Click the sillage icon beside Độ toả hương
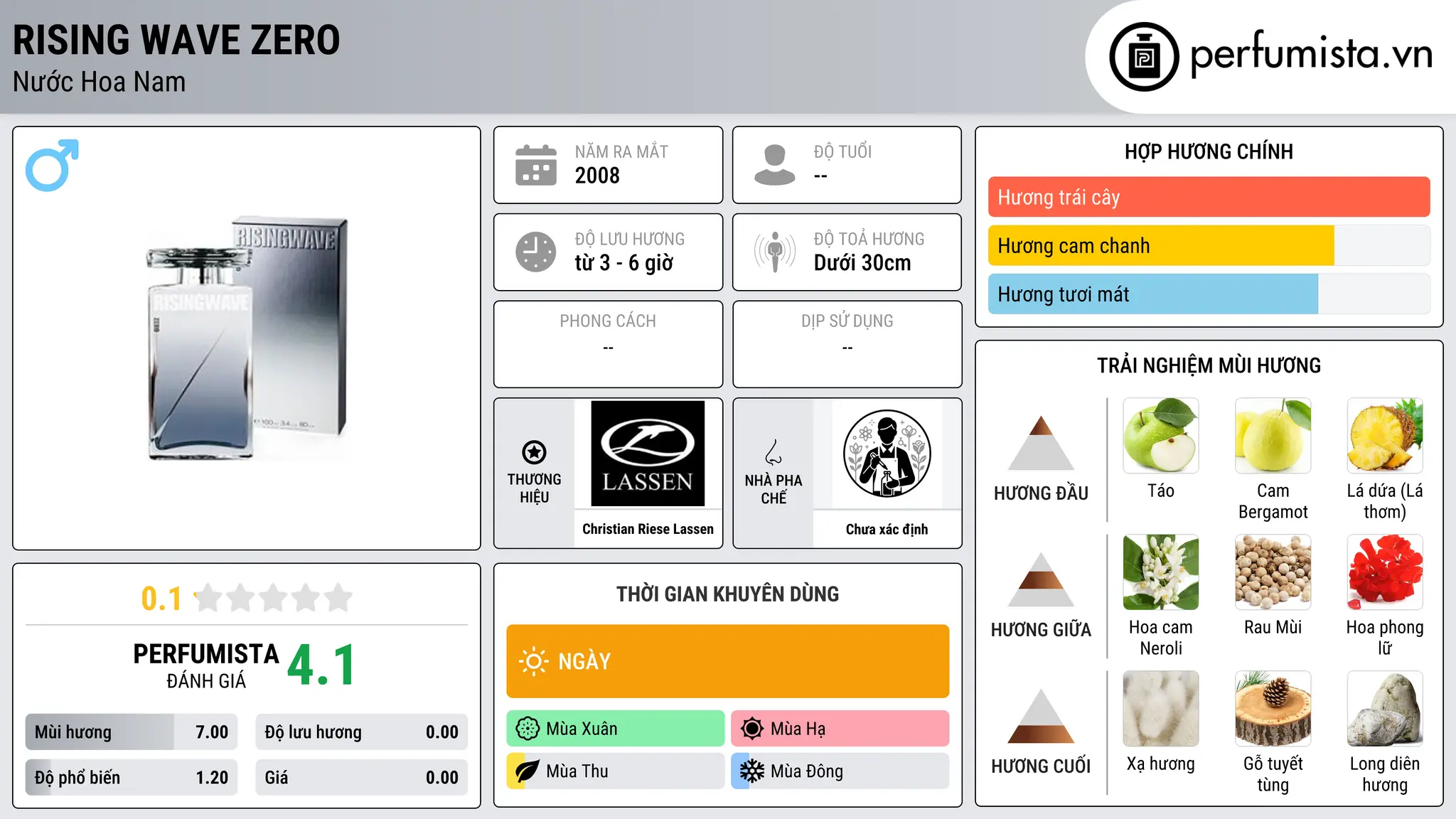Screen dimensions: 1456x819 [775, 252]
